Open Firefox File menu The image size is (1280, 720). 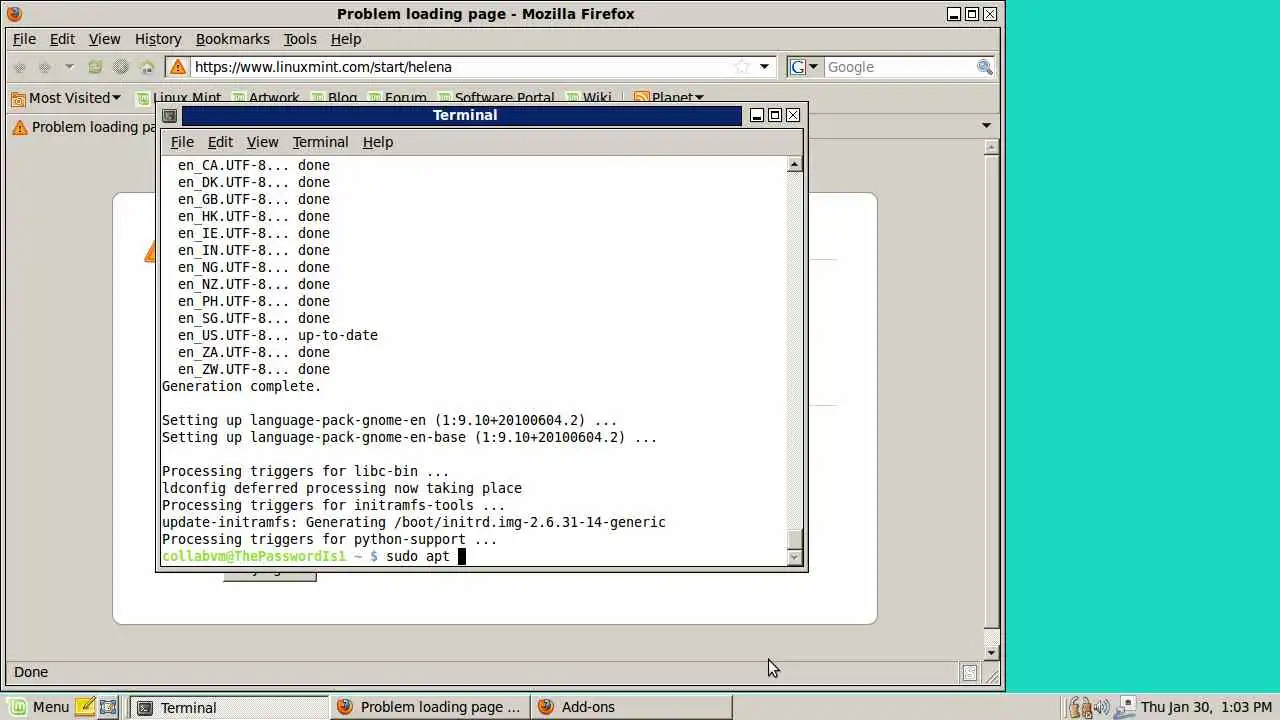tap(24, 39)
